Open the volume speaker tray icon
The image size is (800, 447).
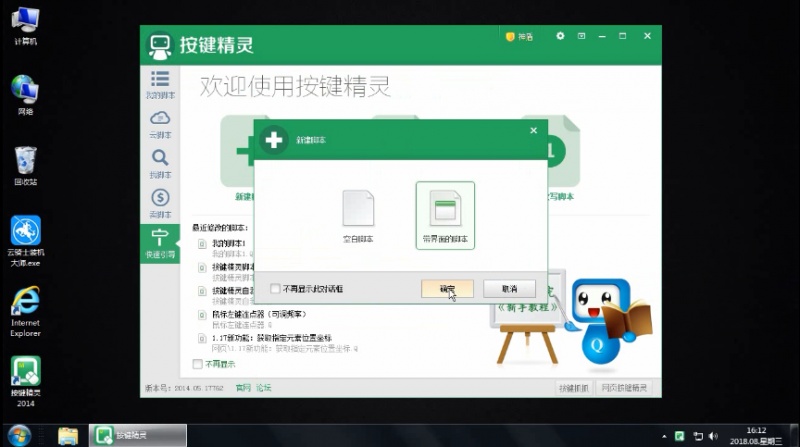[713, 436]
